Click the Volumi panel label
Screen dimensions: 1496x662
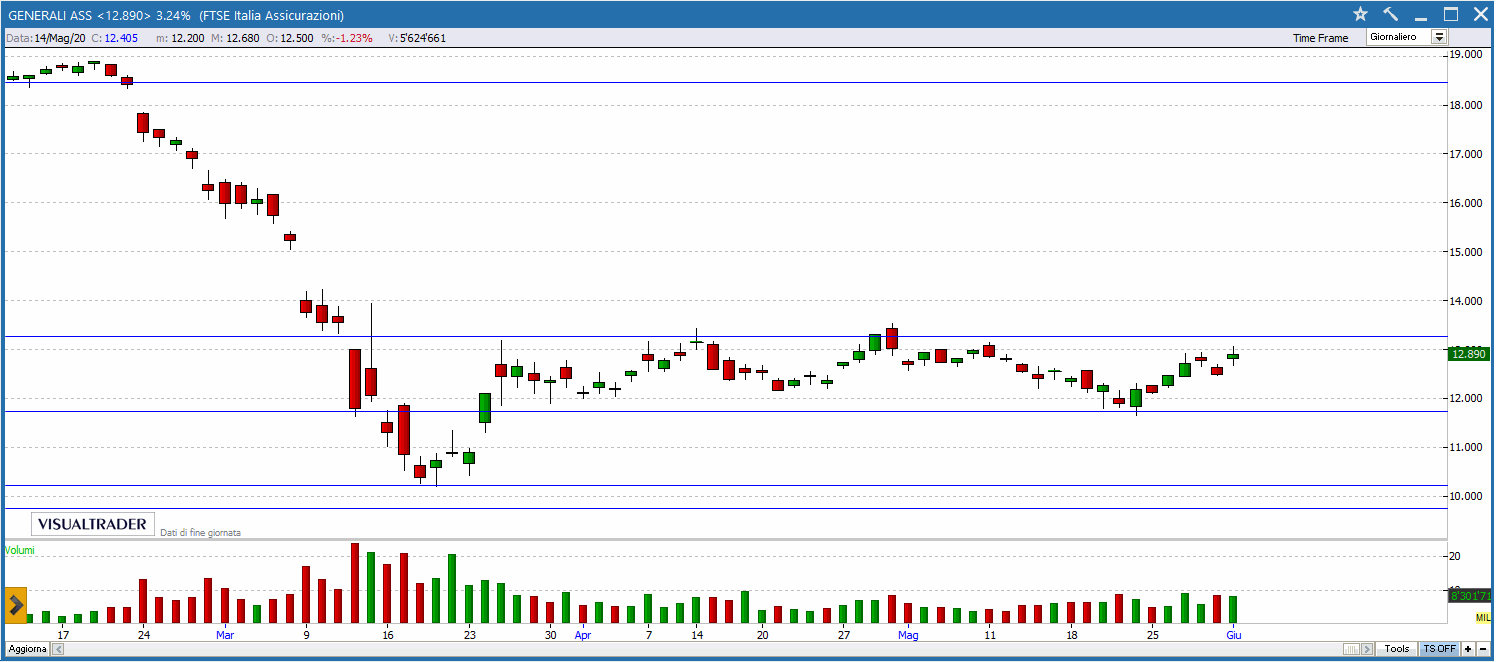(20, 550)
